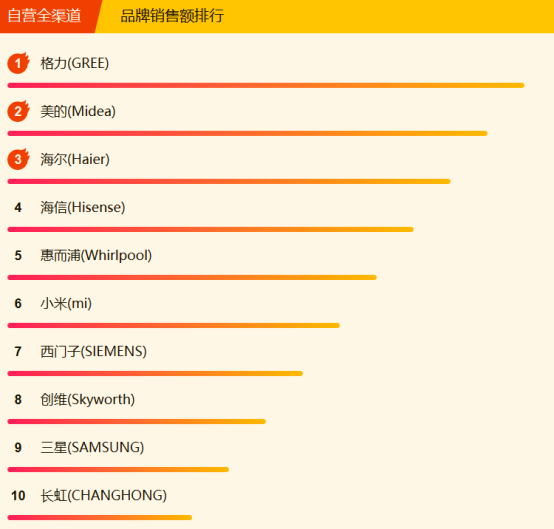Click the rank 2 flame badge
Image resolution: width=554 pixels, height=529 pixels.
point(18,111)
